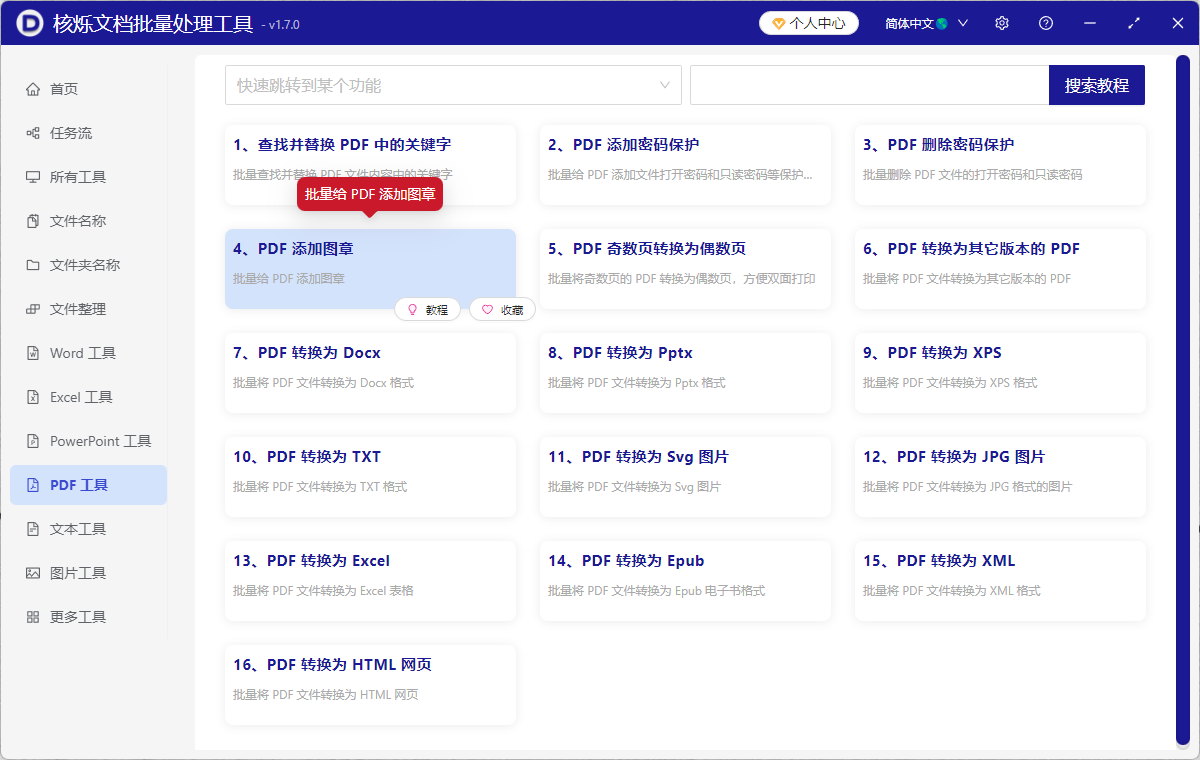Toggle favorite with the 收藏 heart button
This screenshot has width=1200, height=760.
click(502, 309)
